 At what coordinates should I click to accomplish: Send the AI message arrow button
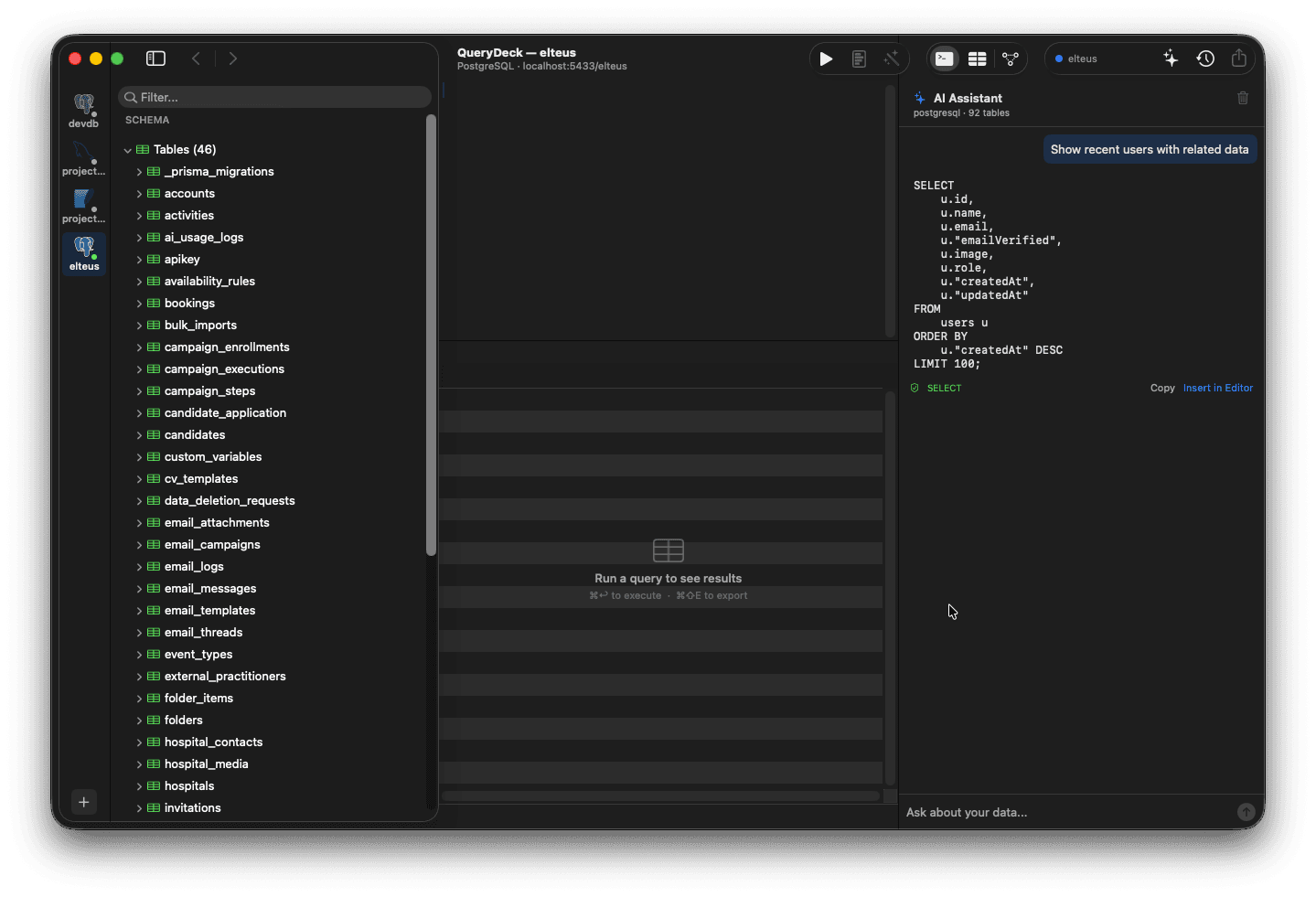pyautogui.click(x=1246, y=812)
